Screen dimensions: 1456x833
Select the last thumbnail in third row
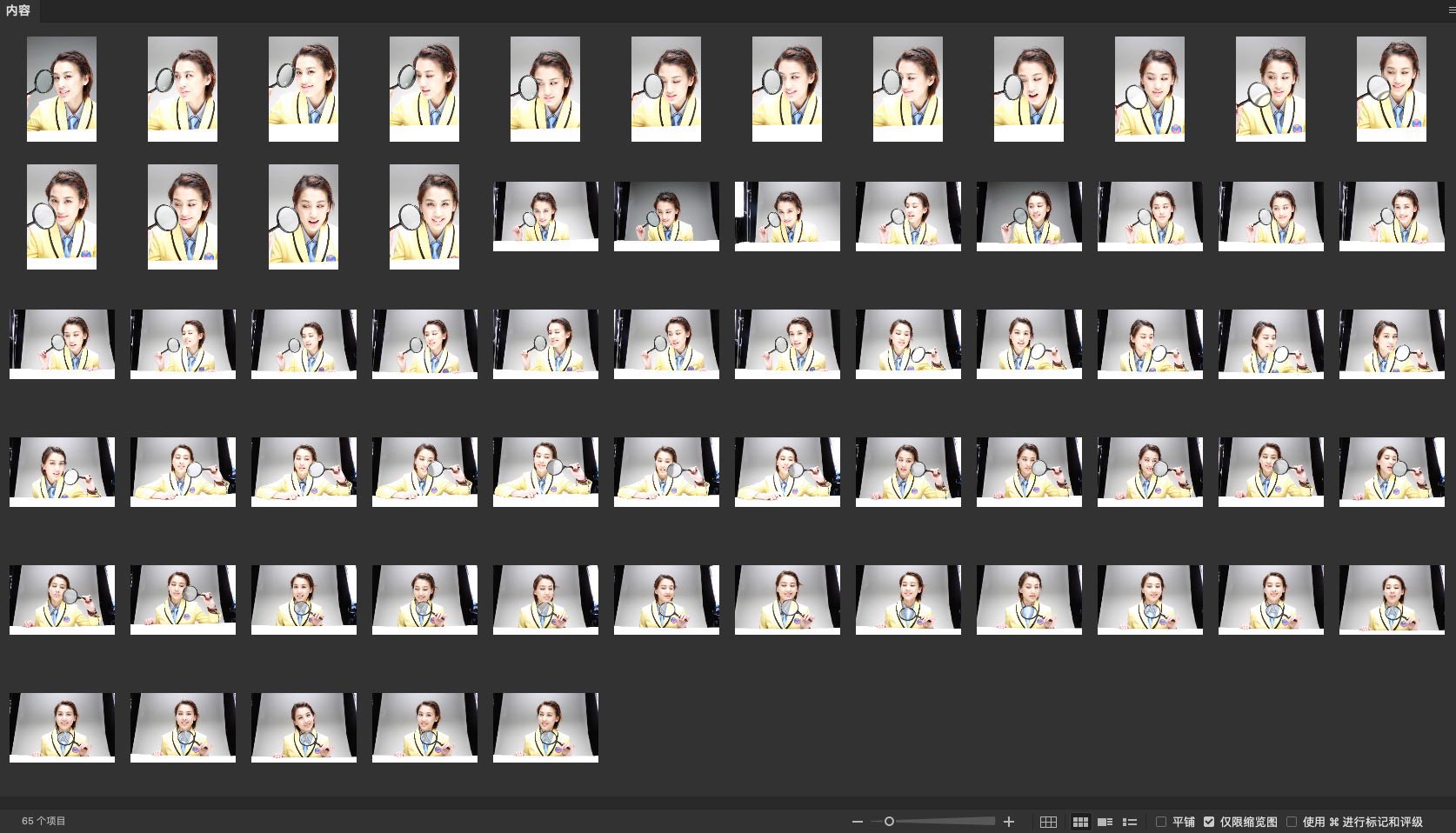coord(1392,344)
